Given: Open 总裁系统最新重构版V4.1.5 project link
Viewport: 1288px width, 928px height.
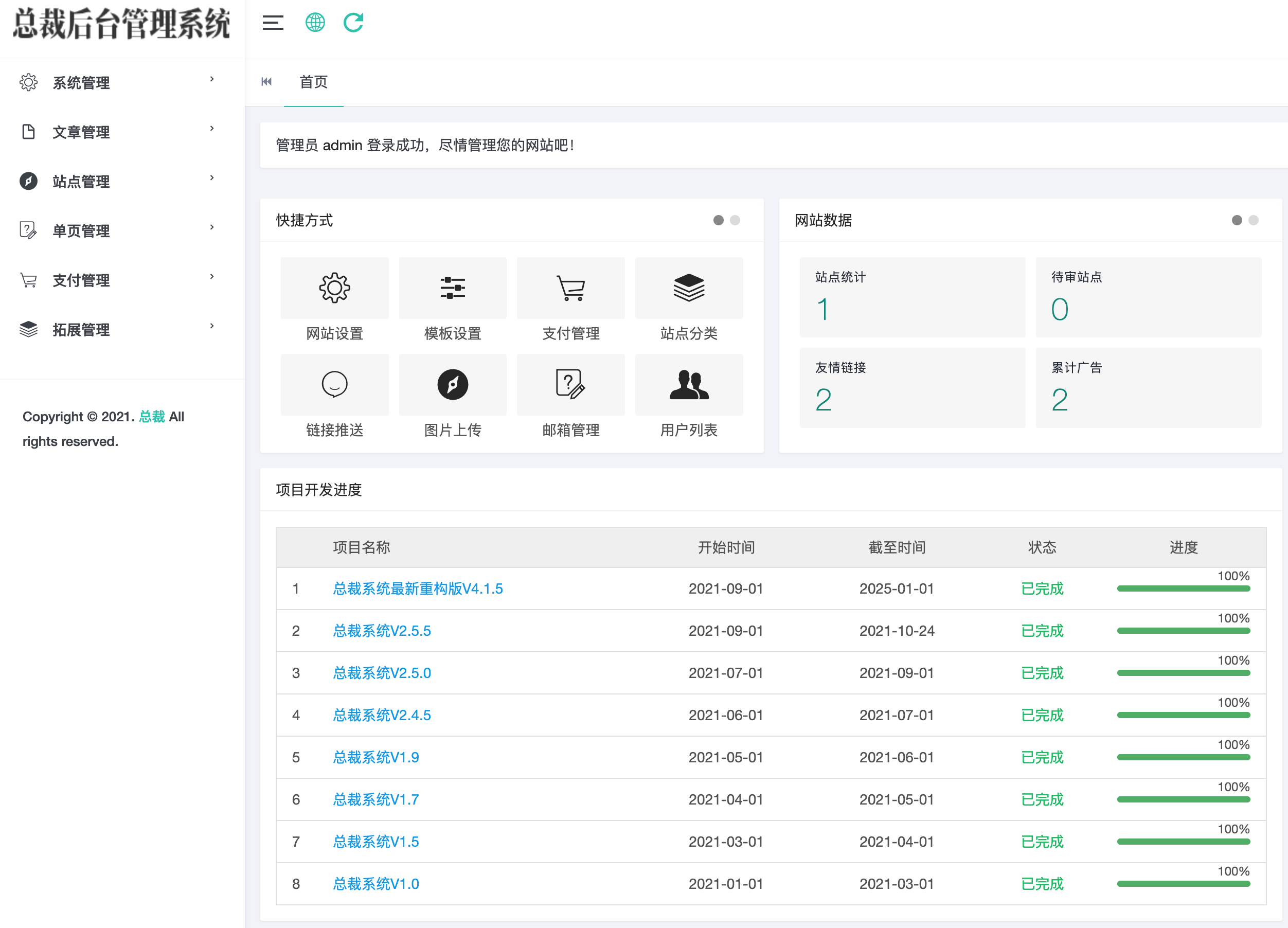Looking at the screenshot, I should pyautogui.click(x=418, y=589).
